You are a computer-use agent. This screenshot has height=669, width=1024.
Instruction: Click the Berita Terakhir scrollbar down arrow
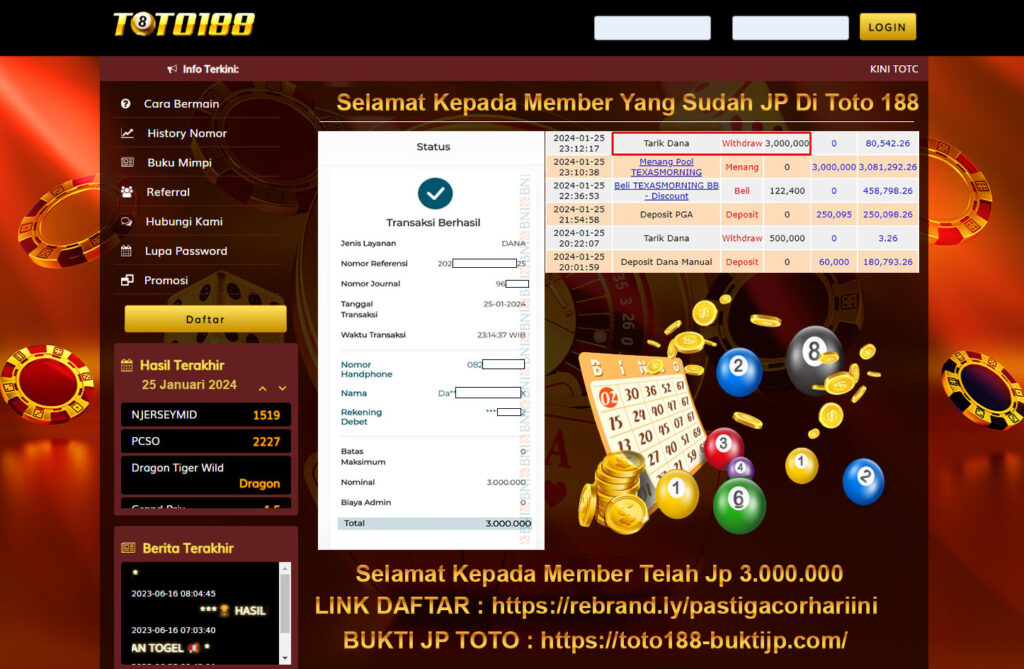[285, 659]
